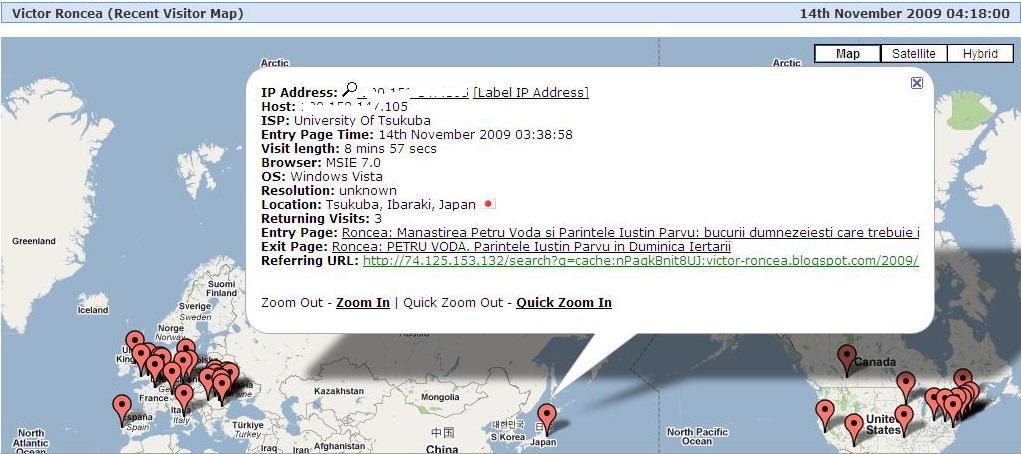Open the Label IP Address link
1021x454 pixels.
tap(531, 92)
